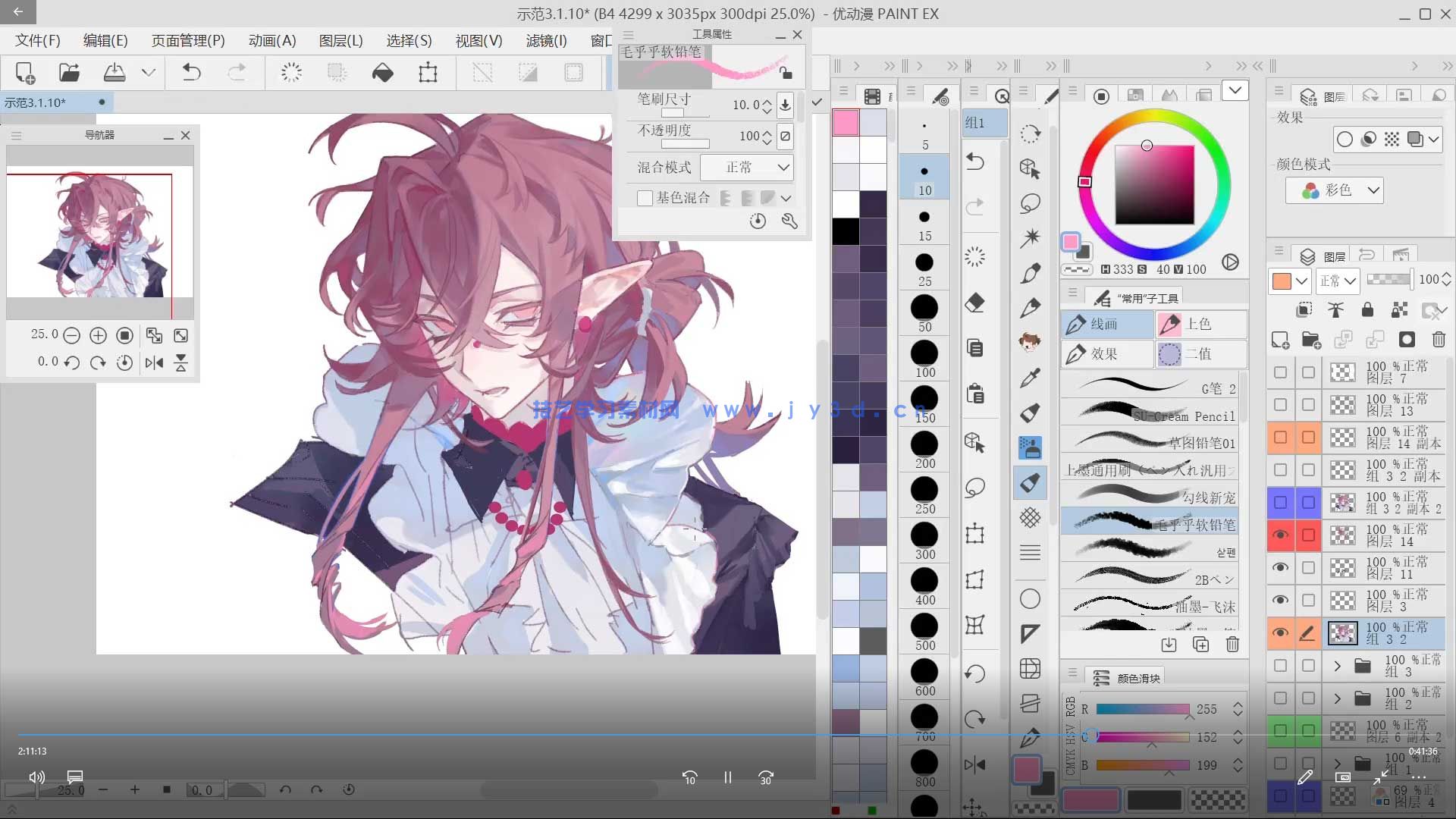Click the undo arrow in top toolbar

[191, 73]
